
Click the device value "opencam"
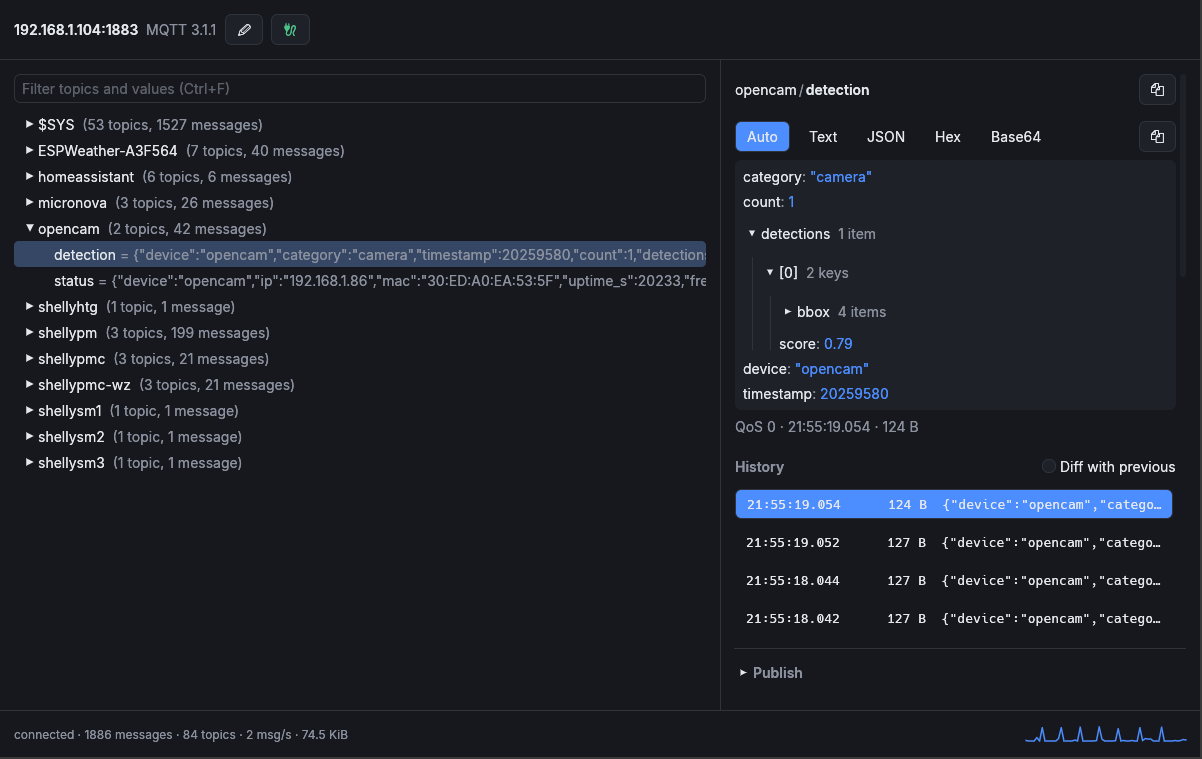pos(831,369)
